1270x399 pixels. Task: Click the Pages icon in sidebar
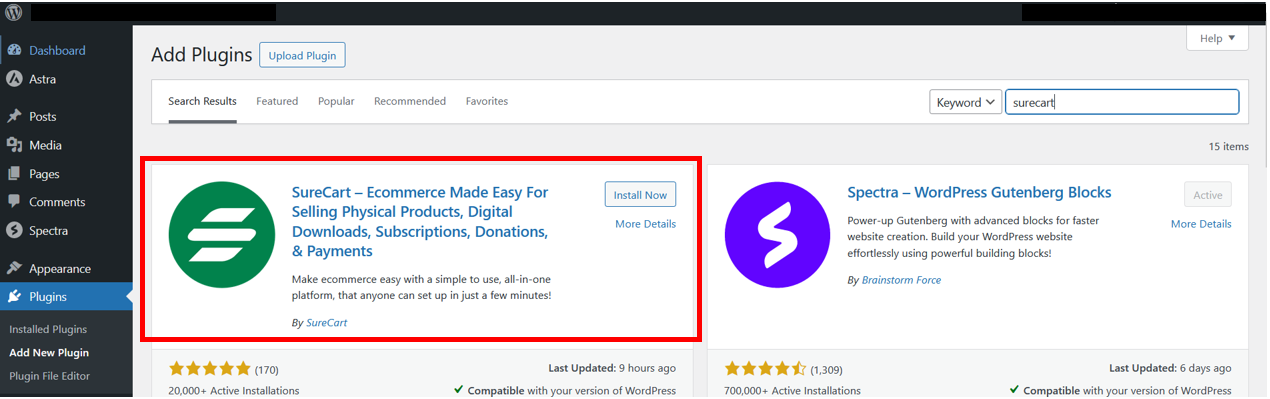[x=14, y=174]
